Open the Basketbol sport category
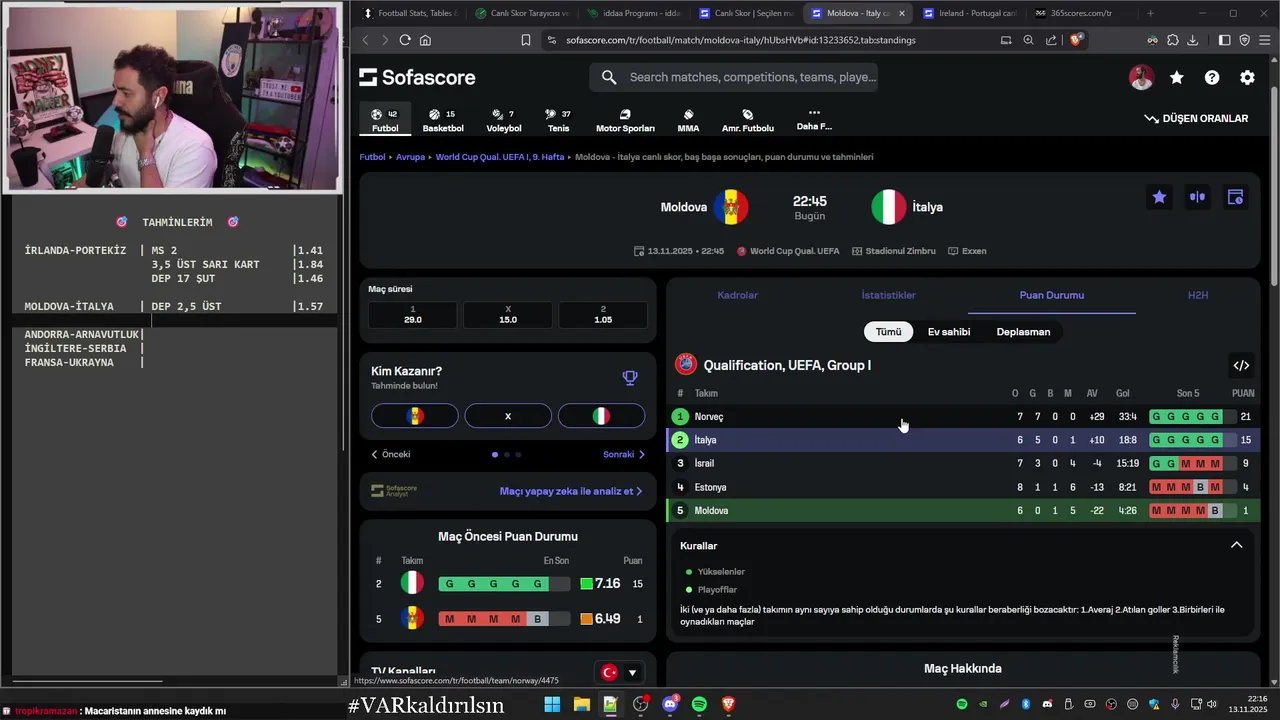1280x720 pixels. coord(443,120)
